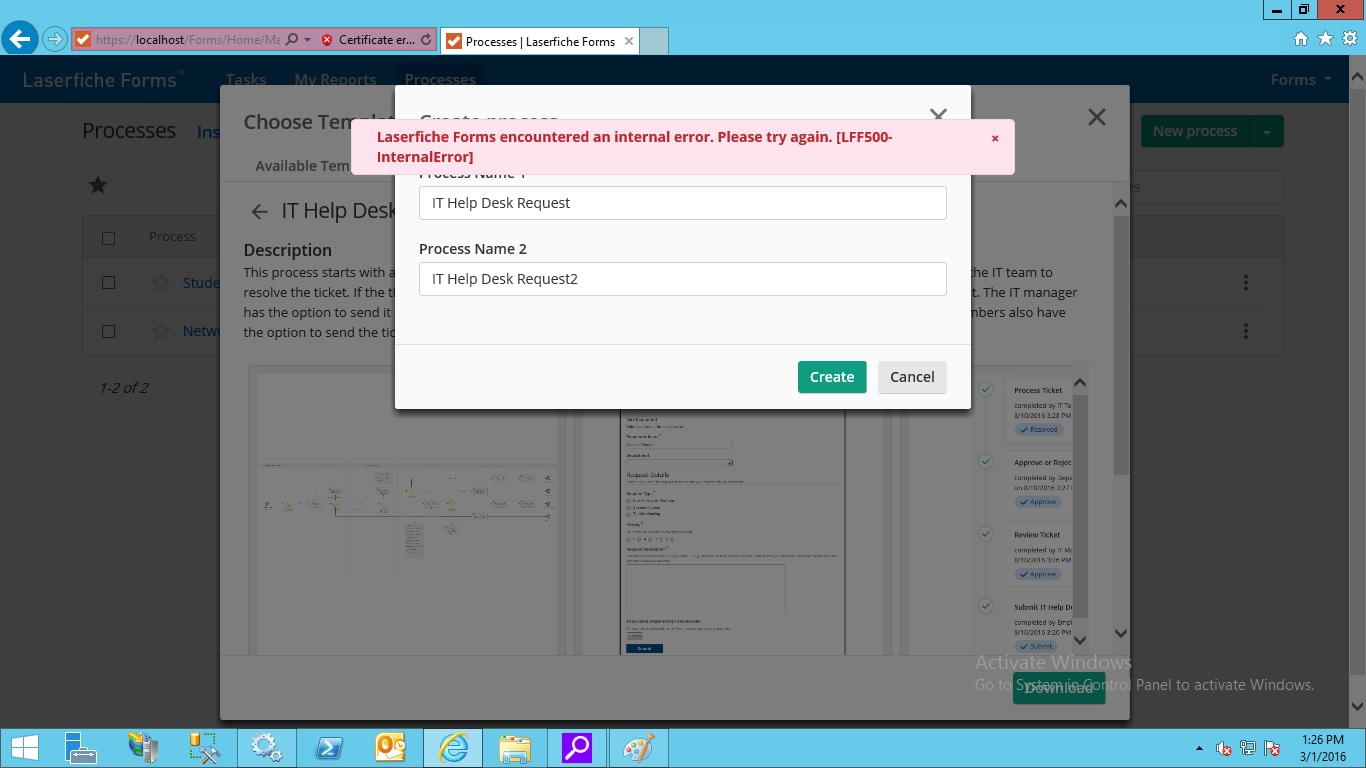The width and height of the screenshot is (1366, 768).
Task: Open the address bar dropdown arrow
Action: 308,40
